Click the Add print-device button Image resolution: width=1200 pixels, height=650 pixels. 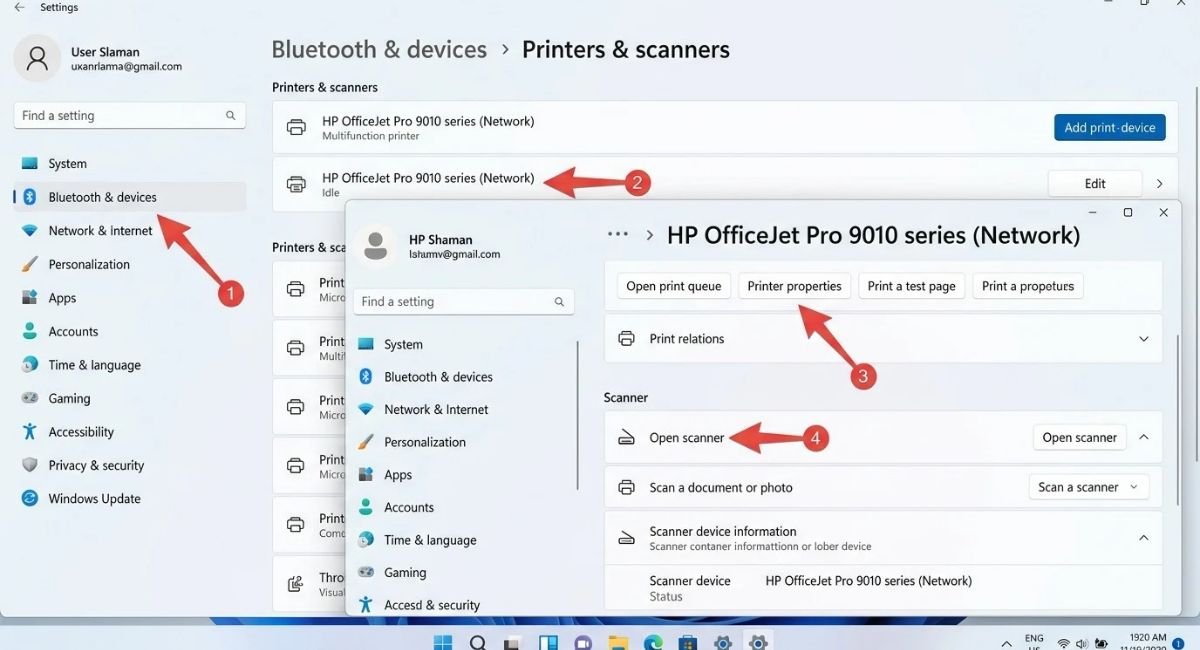[x=1109, y=127]
